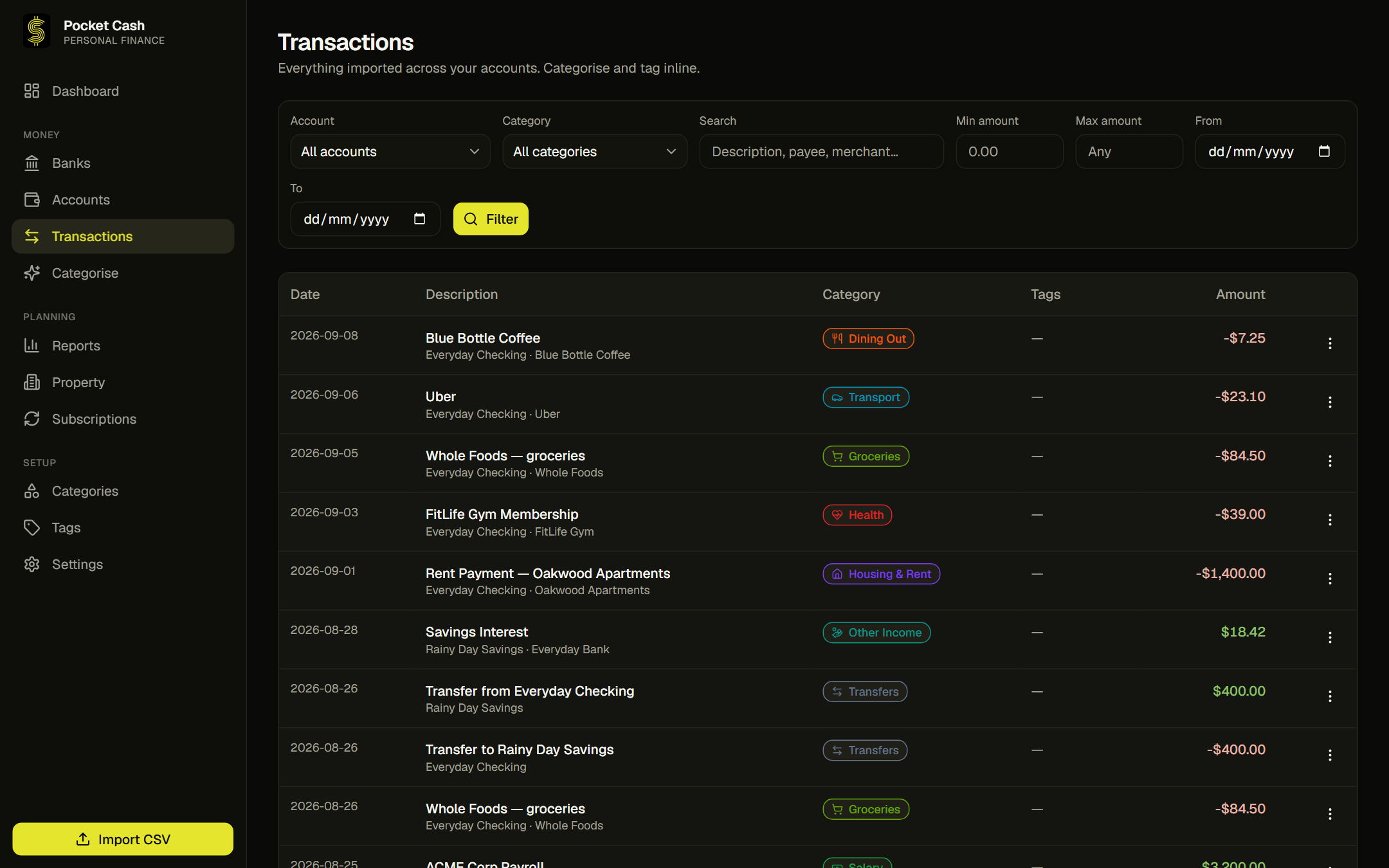Screen dimensions: 1389x868
Task: Click the Amount column header
Action: (x=1240, y=294)
